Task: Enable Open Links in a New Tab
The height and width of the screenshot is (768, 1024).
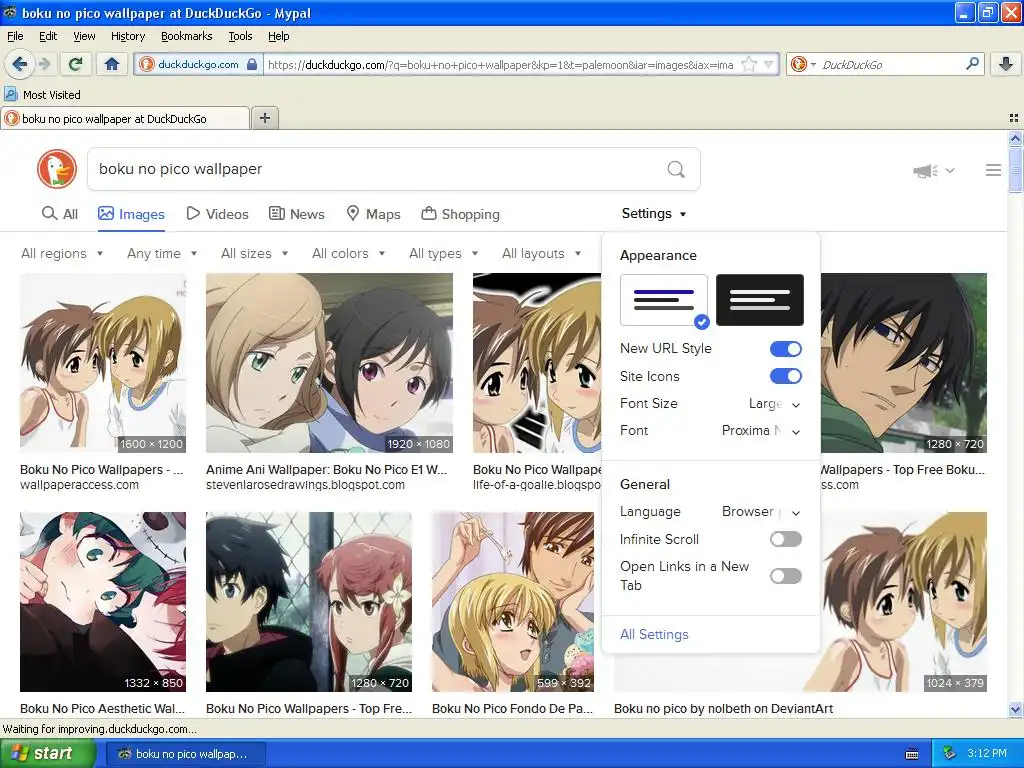Action: click(786, 576)
